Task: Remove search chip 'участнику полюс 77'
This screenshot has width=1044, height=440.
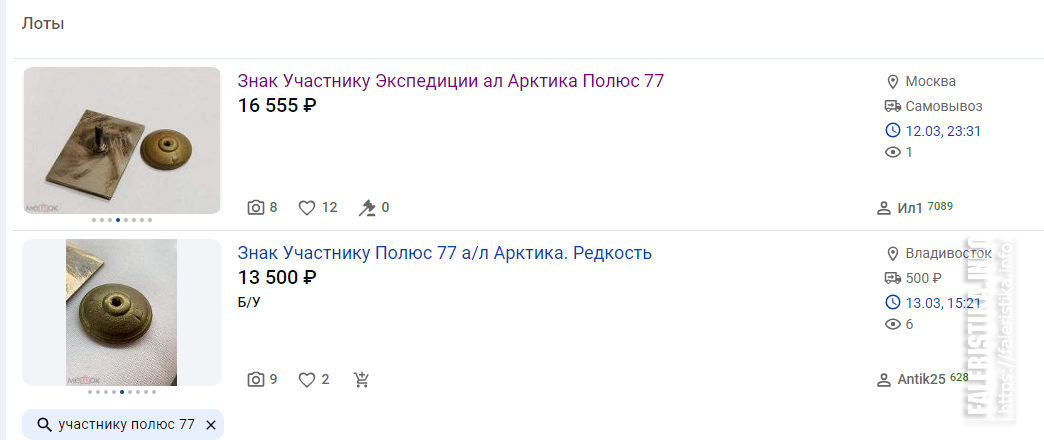Action: 211,425
